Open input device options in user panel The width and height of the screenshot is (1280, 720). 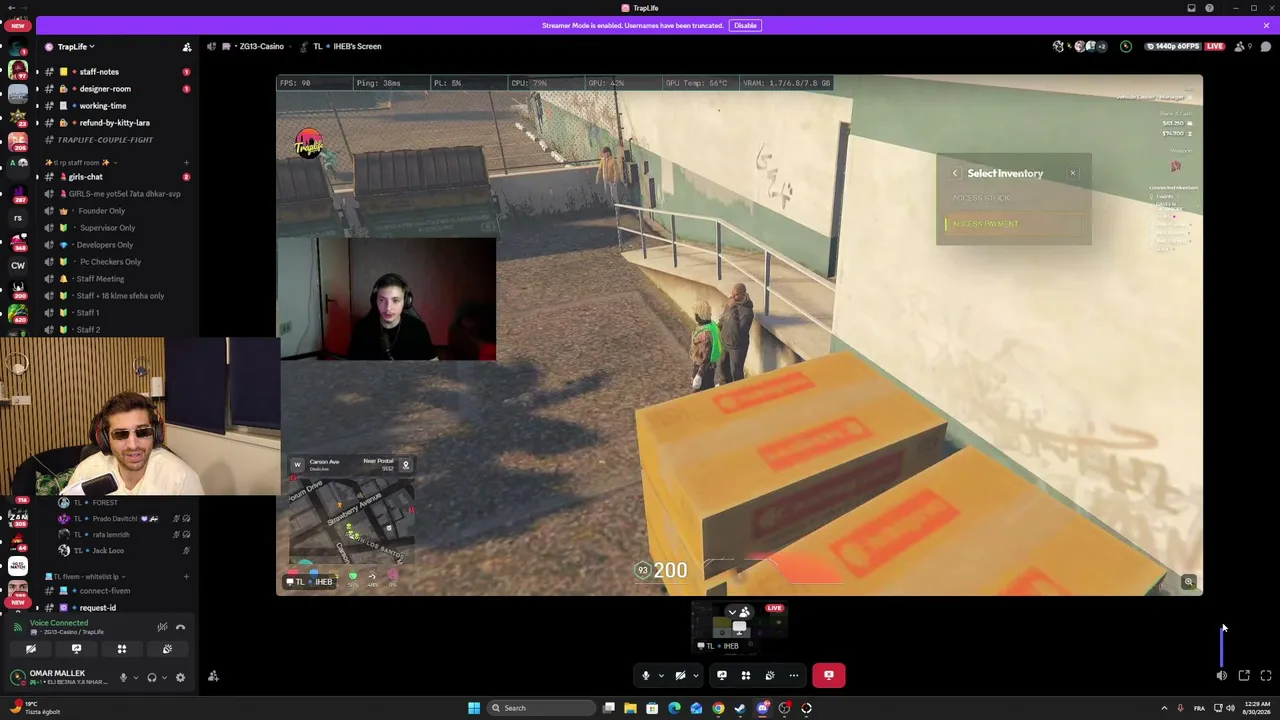point(136,678)
